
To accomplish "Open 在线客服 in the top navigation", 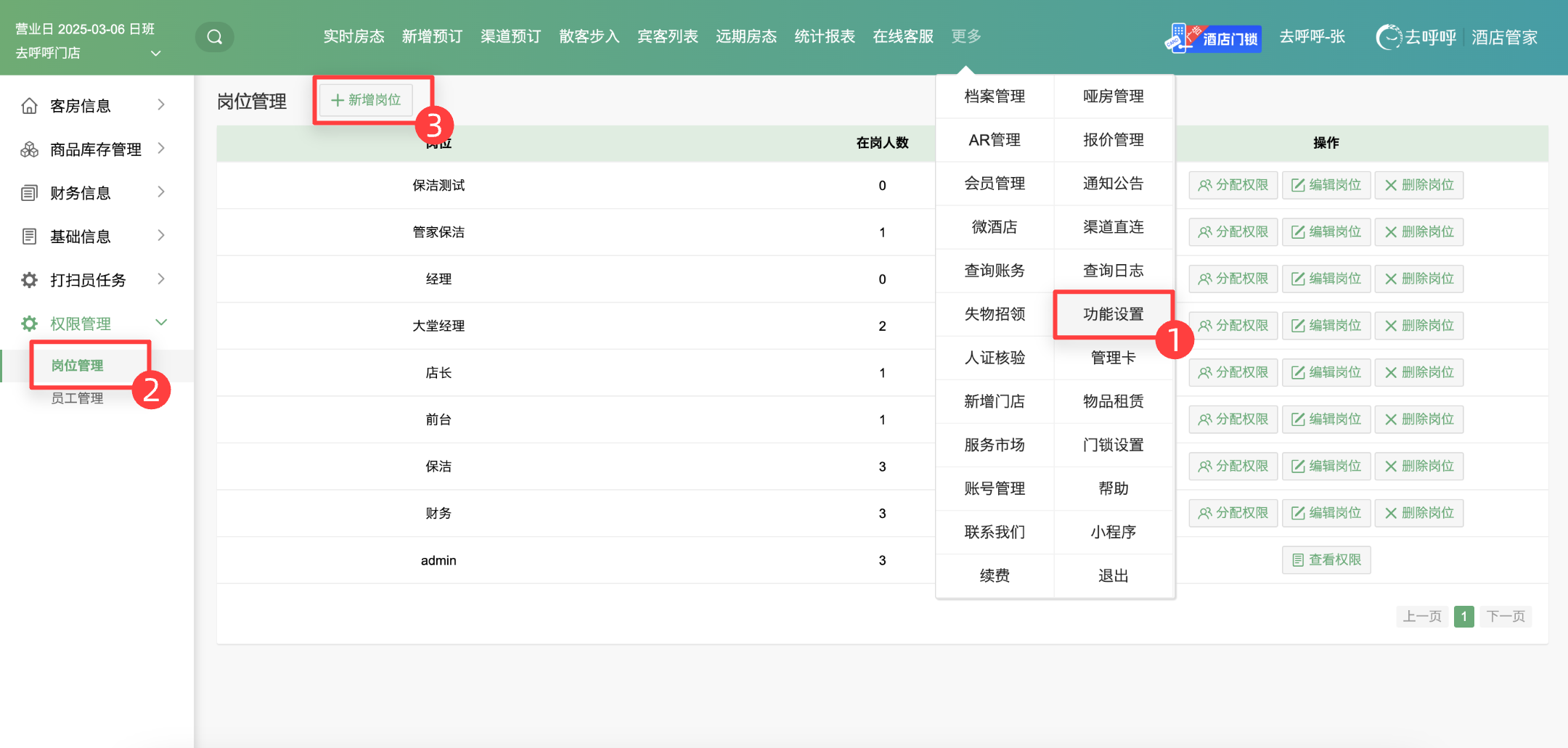I will (903, 36).
